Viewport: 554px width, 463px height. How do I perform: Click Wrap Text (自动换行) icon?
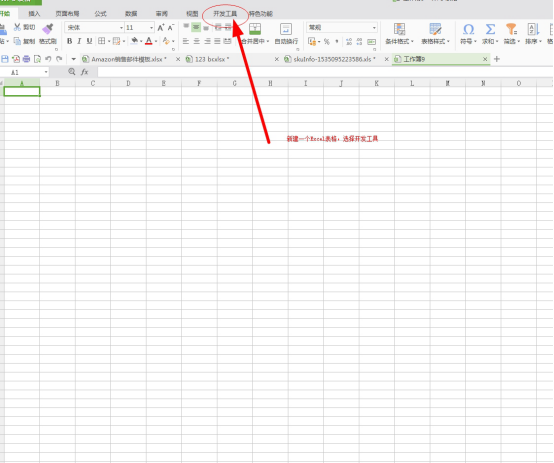pos(286,29)
